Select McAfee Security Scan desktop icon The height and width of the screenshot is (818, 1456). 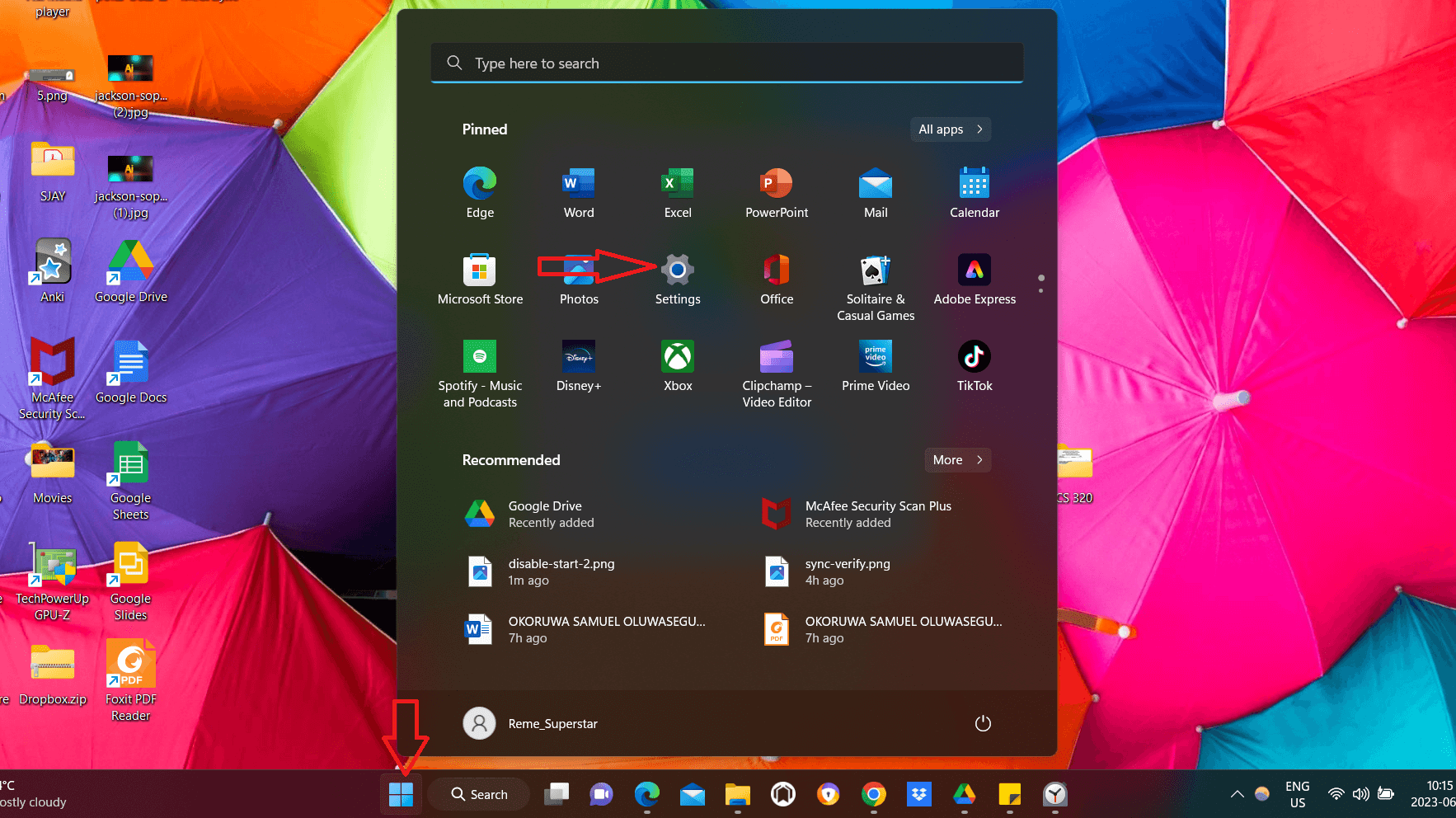(x=52, y=378)
